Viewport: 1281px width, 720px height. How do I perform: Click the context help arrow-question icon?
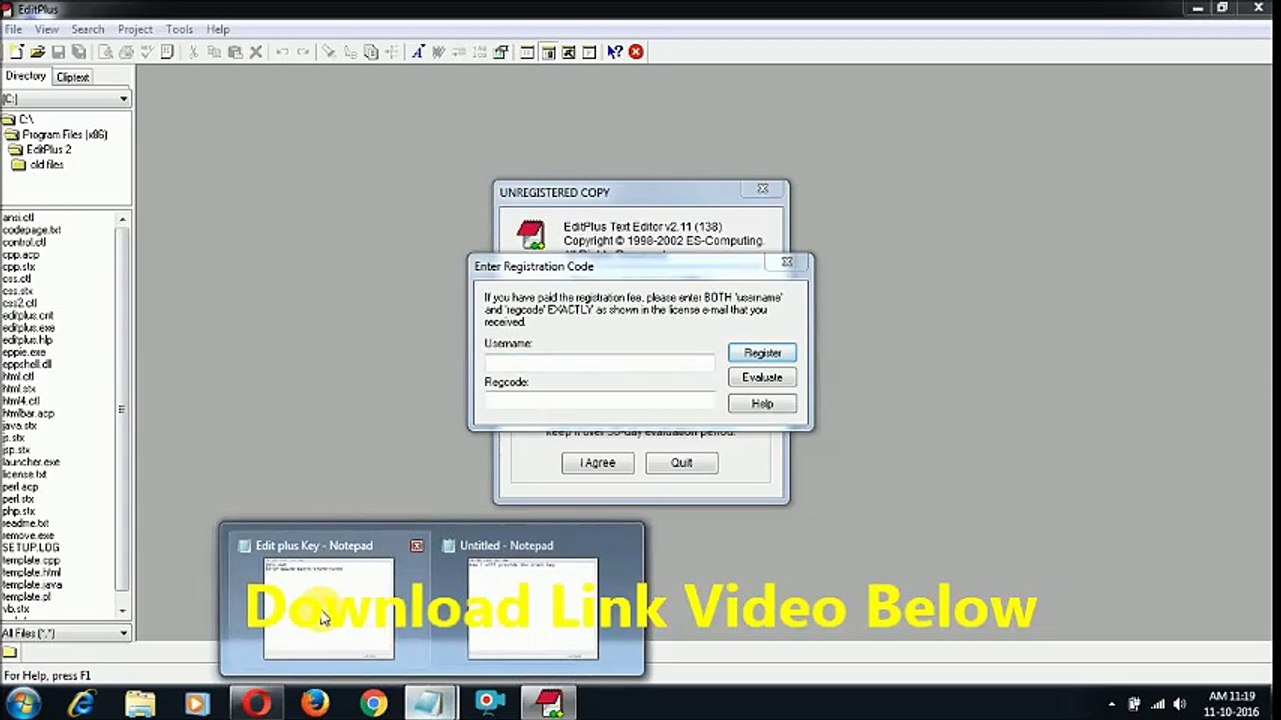coord(615,52)
